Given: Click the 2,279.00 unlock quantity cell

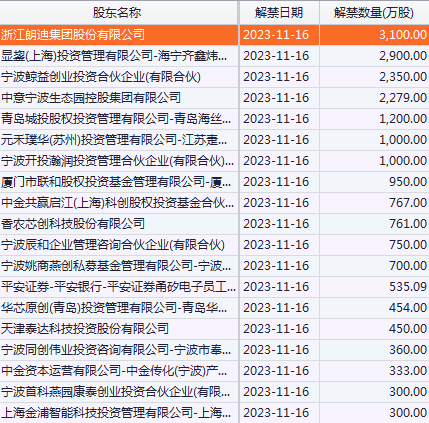Looking at the screenshot, I should click(374, 98).
